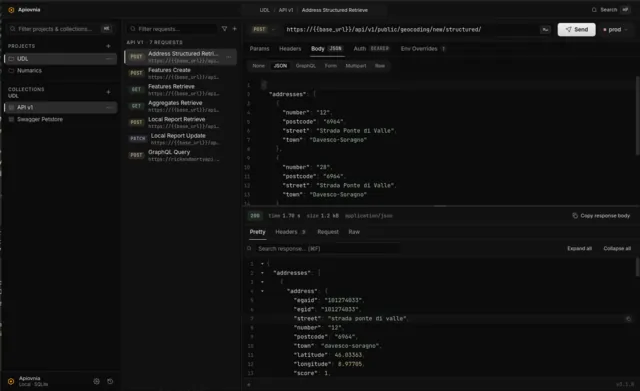Open the API v1 collection options menu

(109, 107)
